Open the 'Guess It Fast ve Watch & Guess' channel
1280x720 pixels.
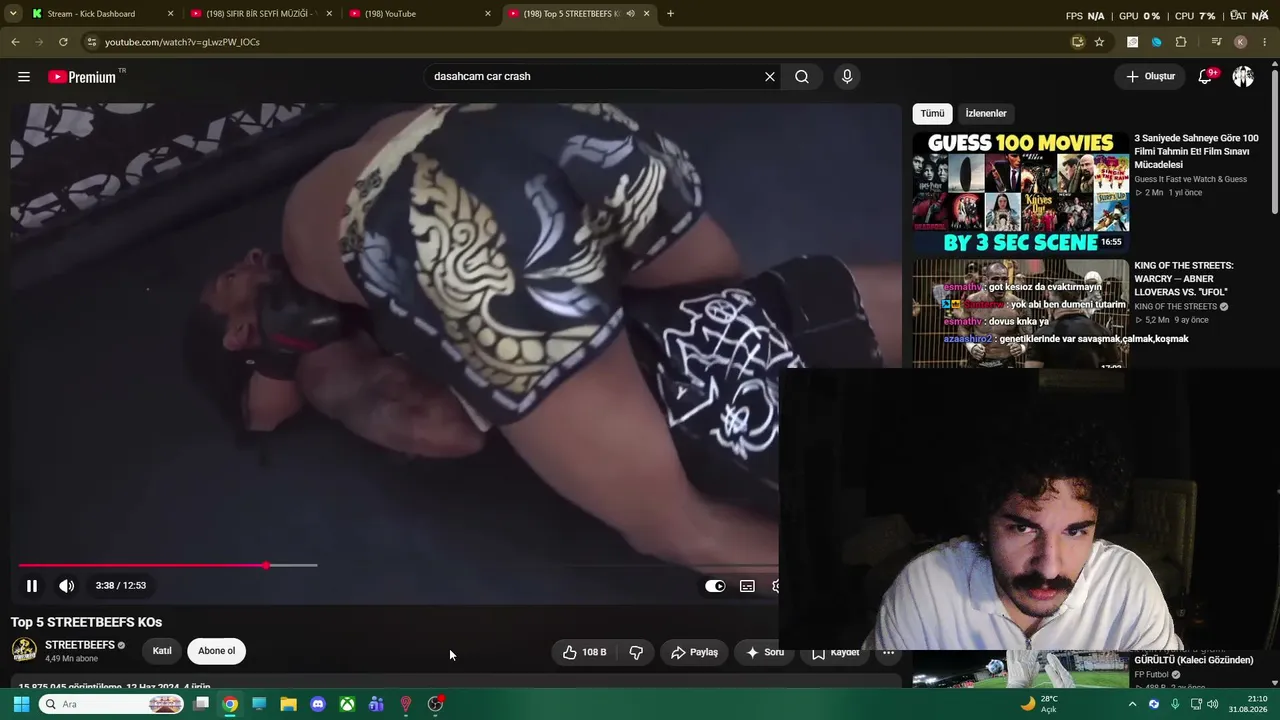click(x=1190, y=179)
